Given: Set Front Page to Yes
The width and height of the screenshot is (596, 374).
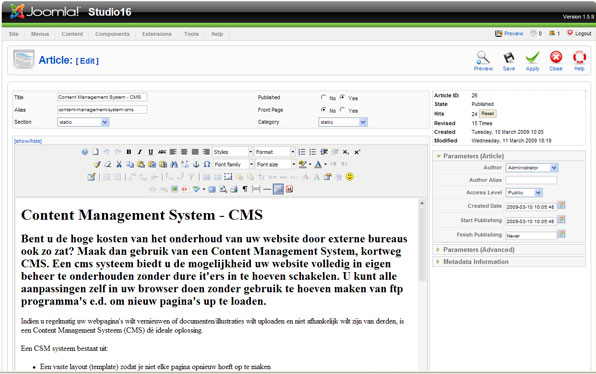Looking at the screenshot, I should 342,110.
